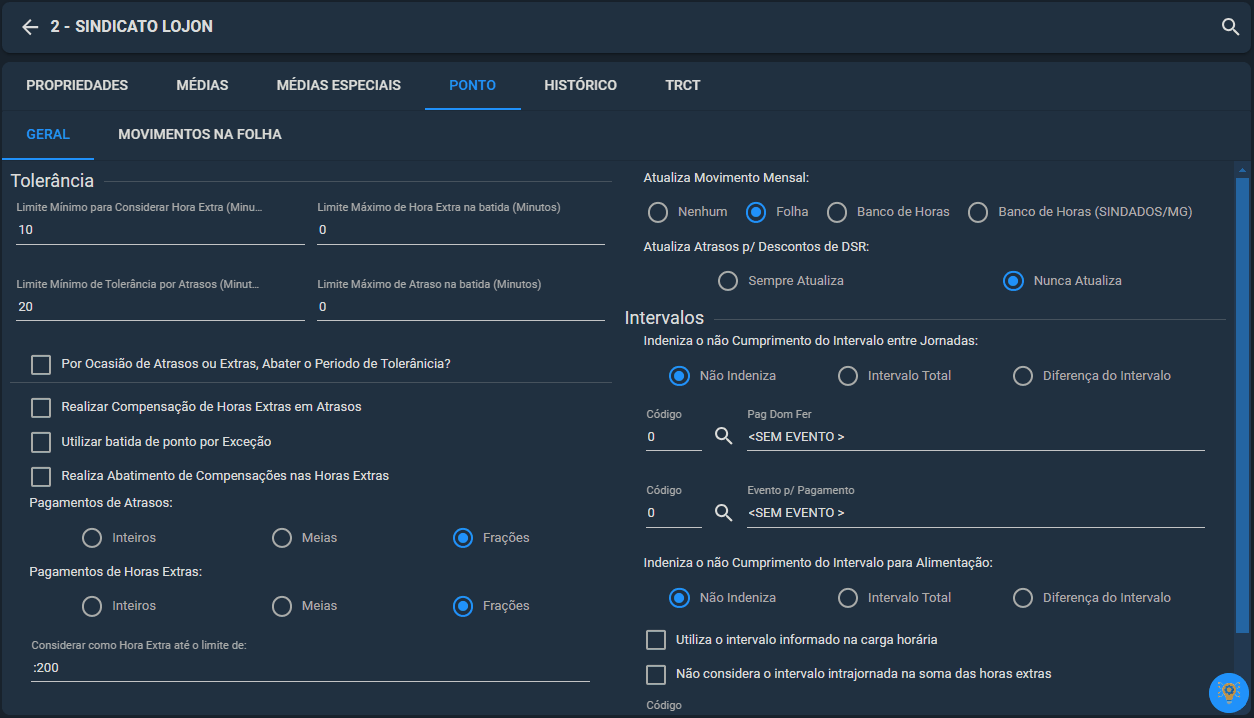Click the 2 - SINDICATO LOJON title
This screenshot has height=718, width=1254.
coord(132,27)
